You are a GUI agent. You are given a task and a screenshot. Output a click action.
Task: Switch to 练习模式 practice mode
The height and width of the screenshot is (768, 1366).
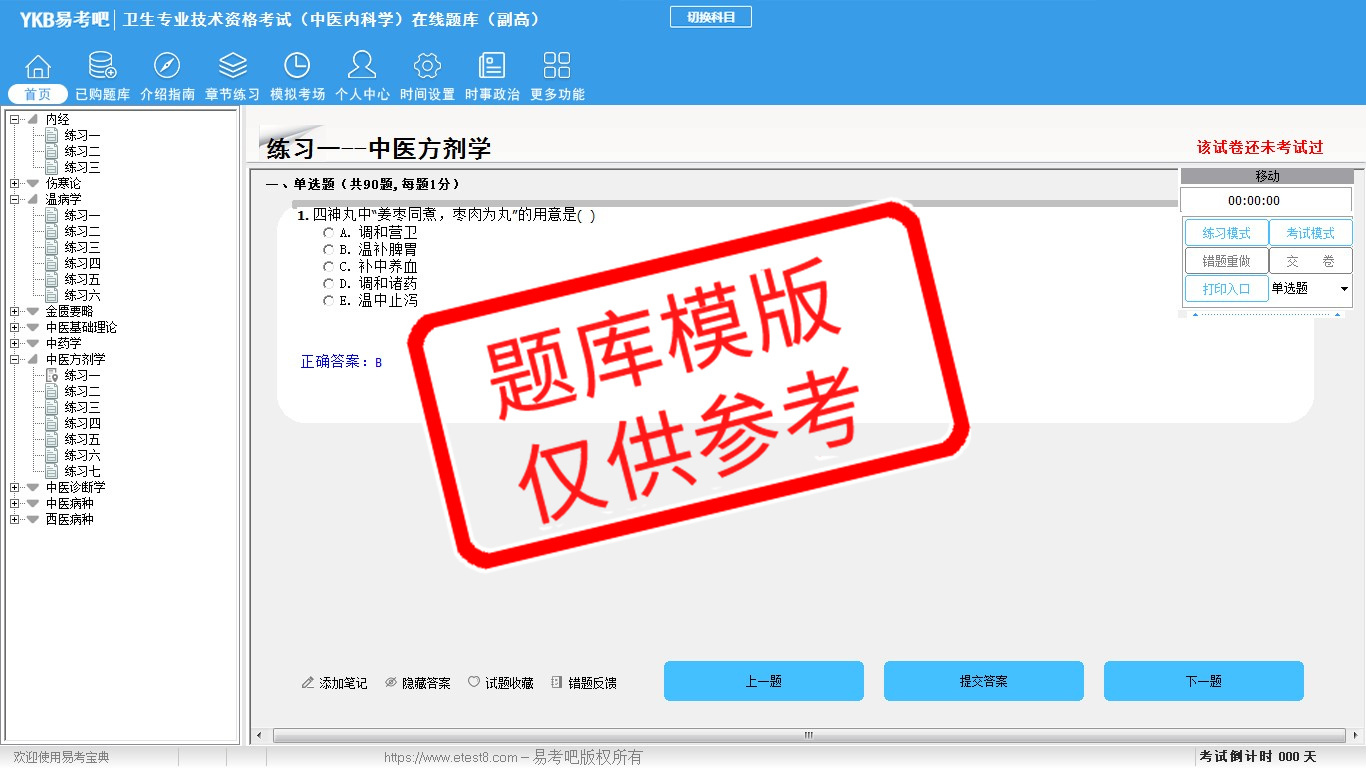click(1226, 233)
